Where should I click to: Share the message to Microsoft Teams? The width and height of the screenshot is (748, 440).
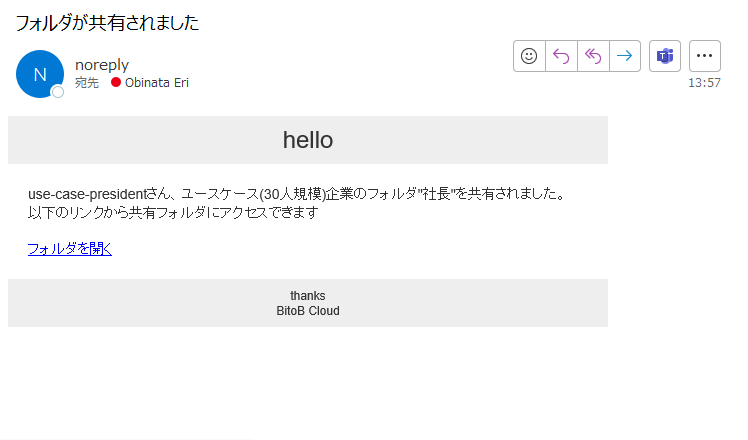665,56
